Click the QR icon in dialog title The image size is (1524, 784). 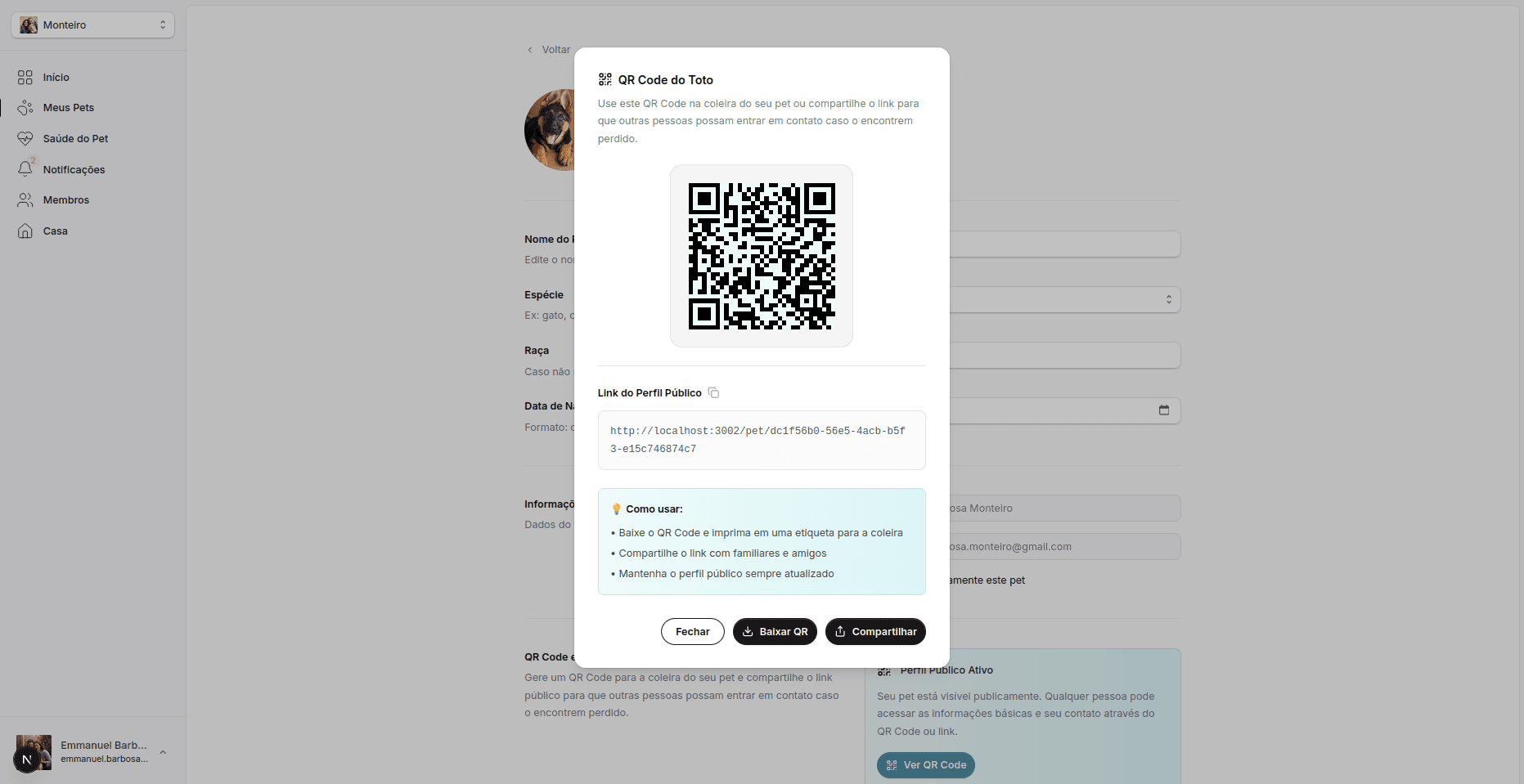pos(605,79)
